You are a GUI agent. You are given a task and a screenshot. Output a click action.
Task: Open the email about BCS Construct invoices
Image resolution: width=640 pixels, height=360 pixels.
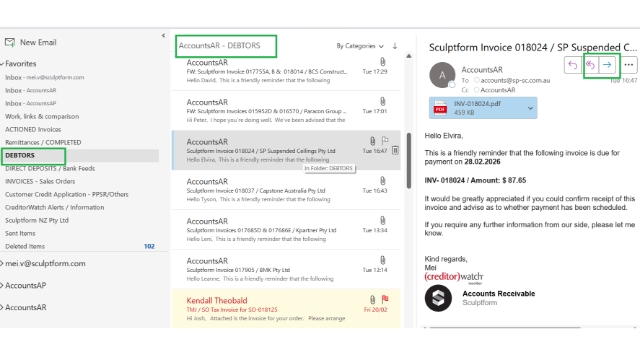coord(286,71)
